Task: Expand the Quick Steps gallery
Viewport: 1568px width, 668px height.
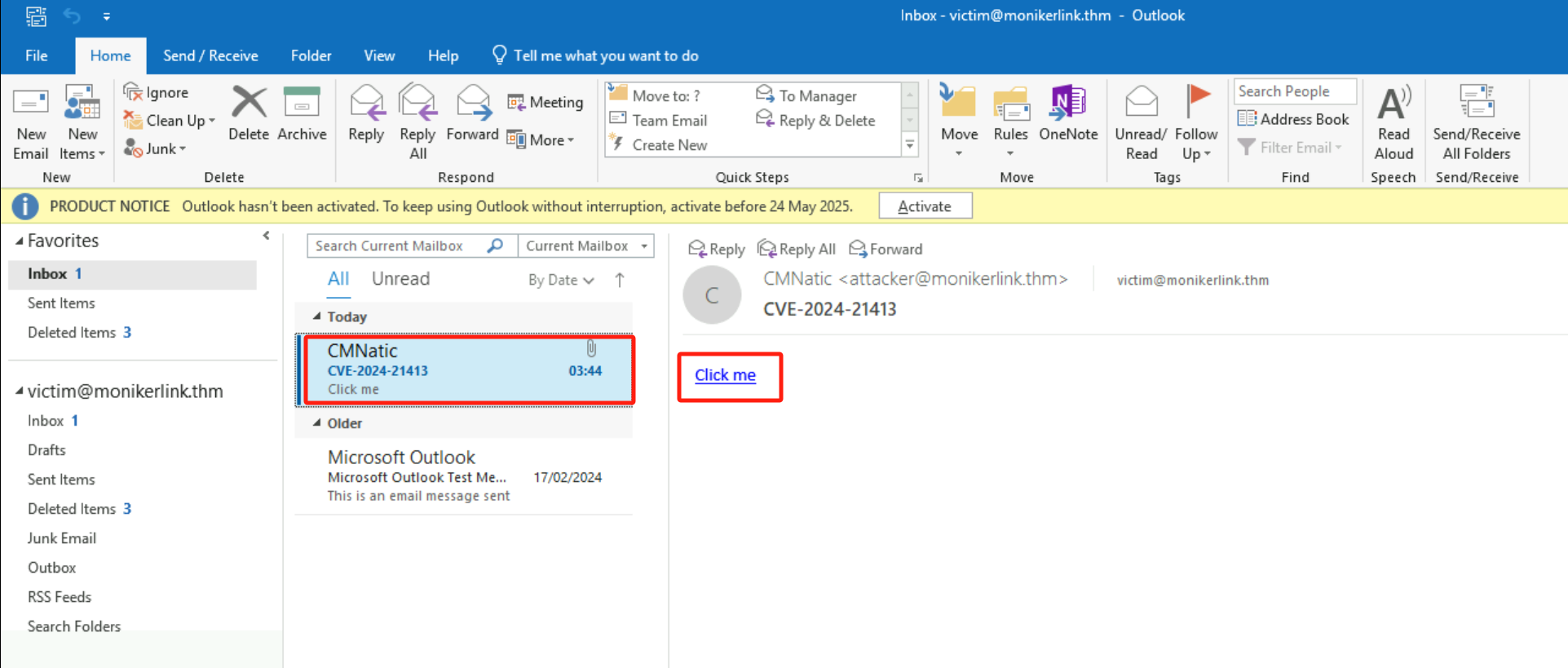Action: click(x=910, y=145)
